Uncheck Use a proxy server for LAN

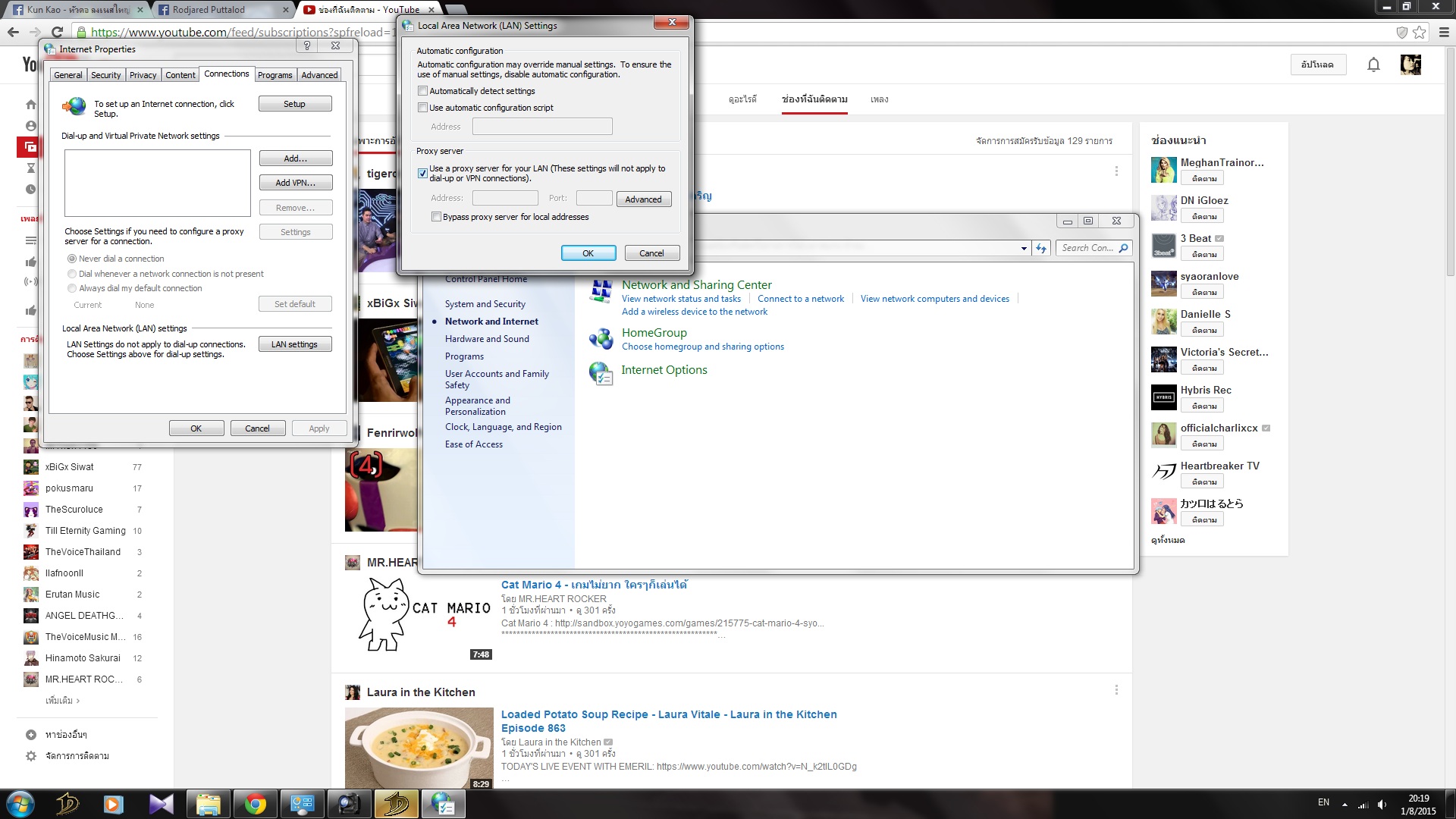point(423,173)
